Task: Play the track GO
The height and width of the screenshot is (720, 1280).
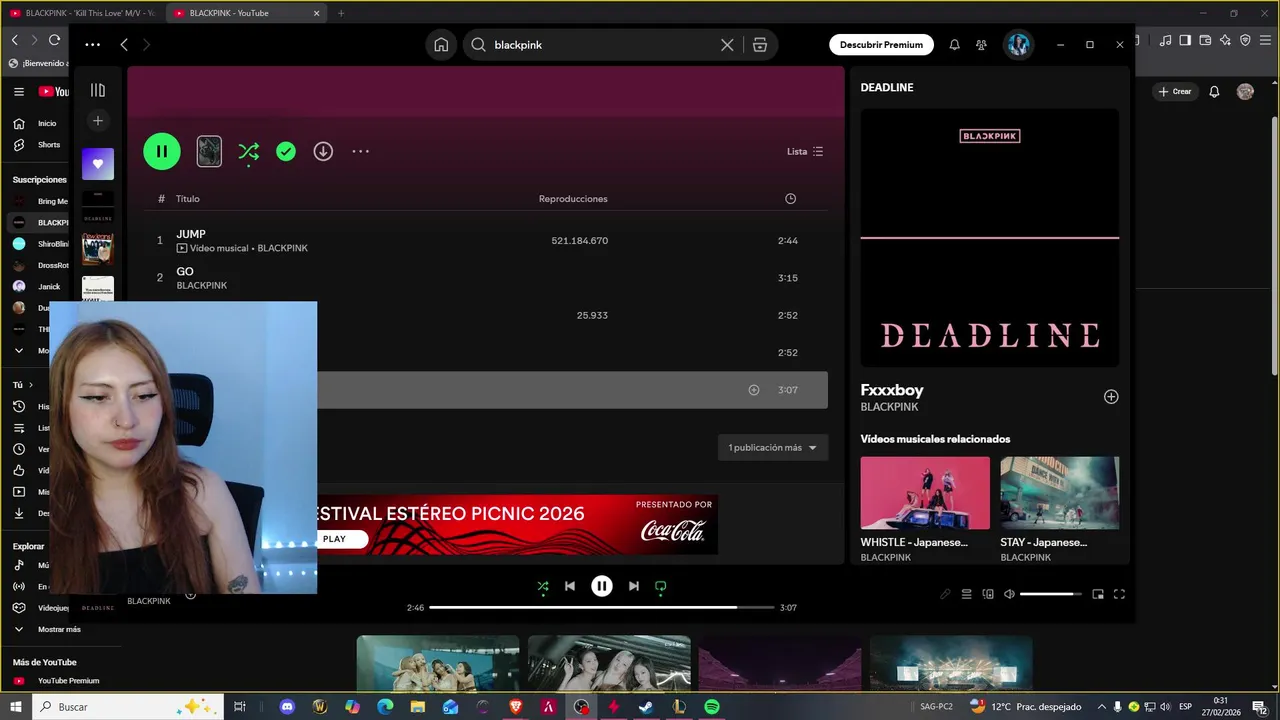Action: (x=185, y=271)
